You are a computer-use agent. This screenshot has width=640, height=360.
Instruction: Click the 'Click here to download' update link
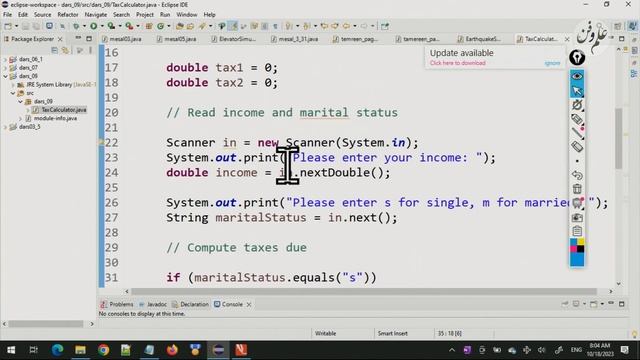(457, 63)
